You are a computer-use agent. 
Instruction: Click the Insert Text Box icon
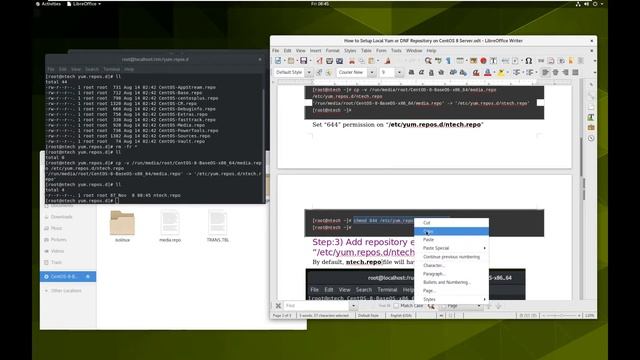(x=493, y=61)
